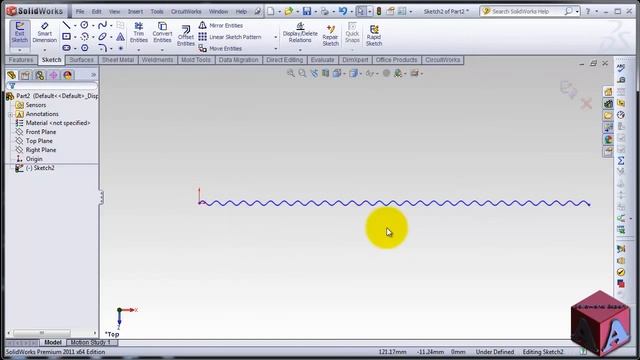Click the Open file icon

tap(289, 11)
